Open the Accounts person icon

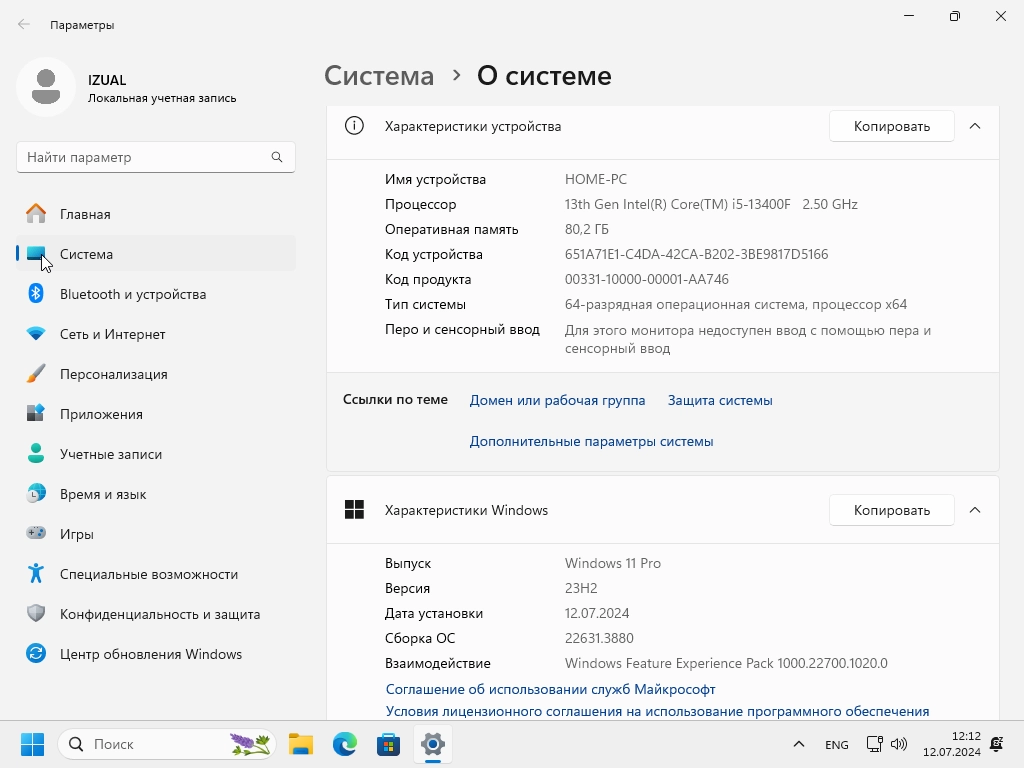36,454
